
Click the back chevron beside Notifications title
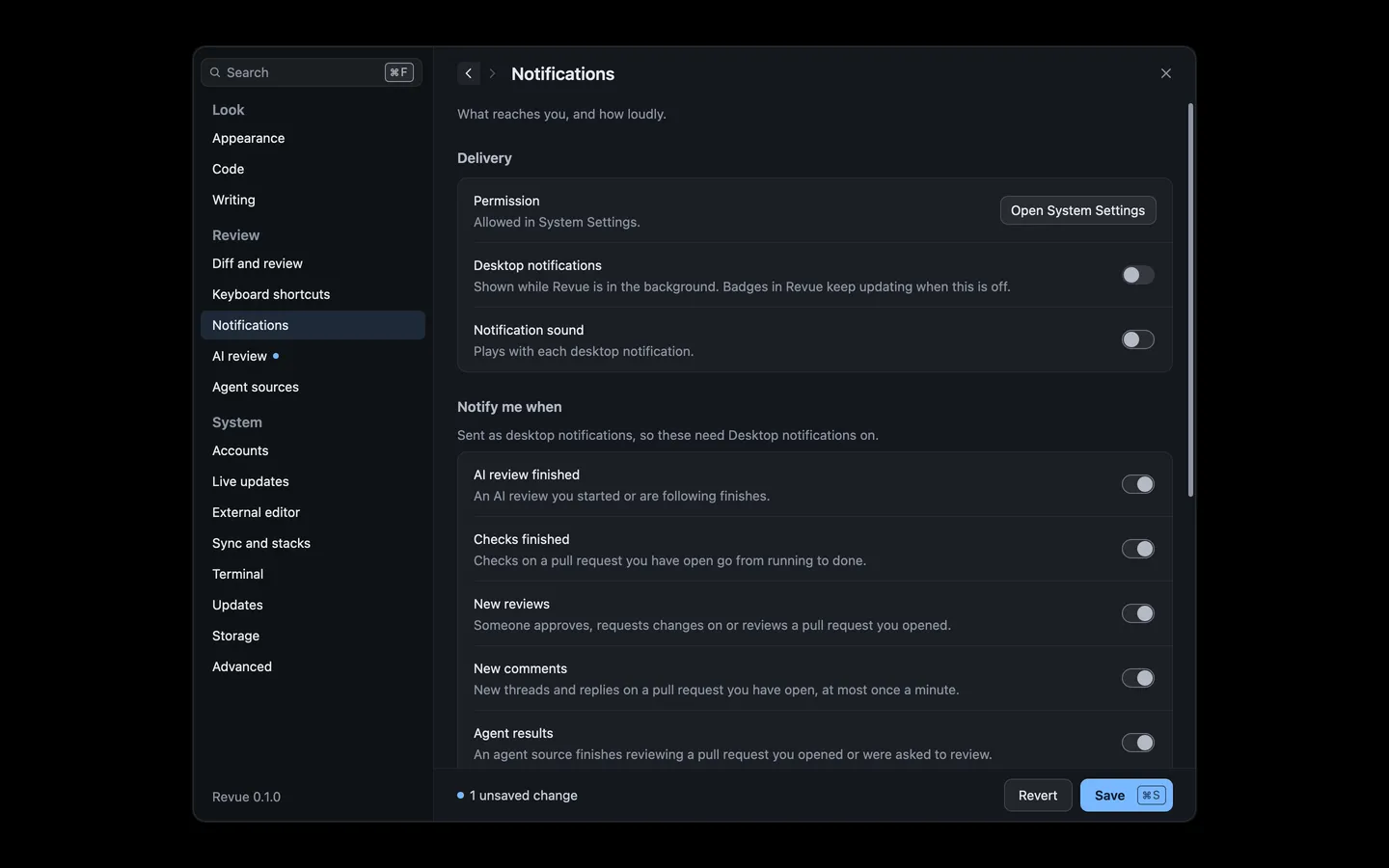pyautogui.click(x=469, y=73)
